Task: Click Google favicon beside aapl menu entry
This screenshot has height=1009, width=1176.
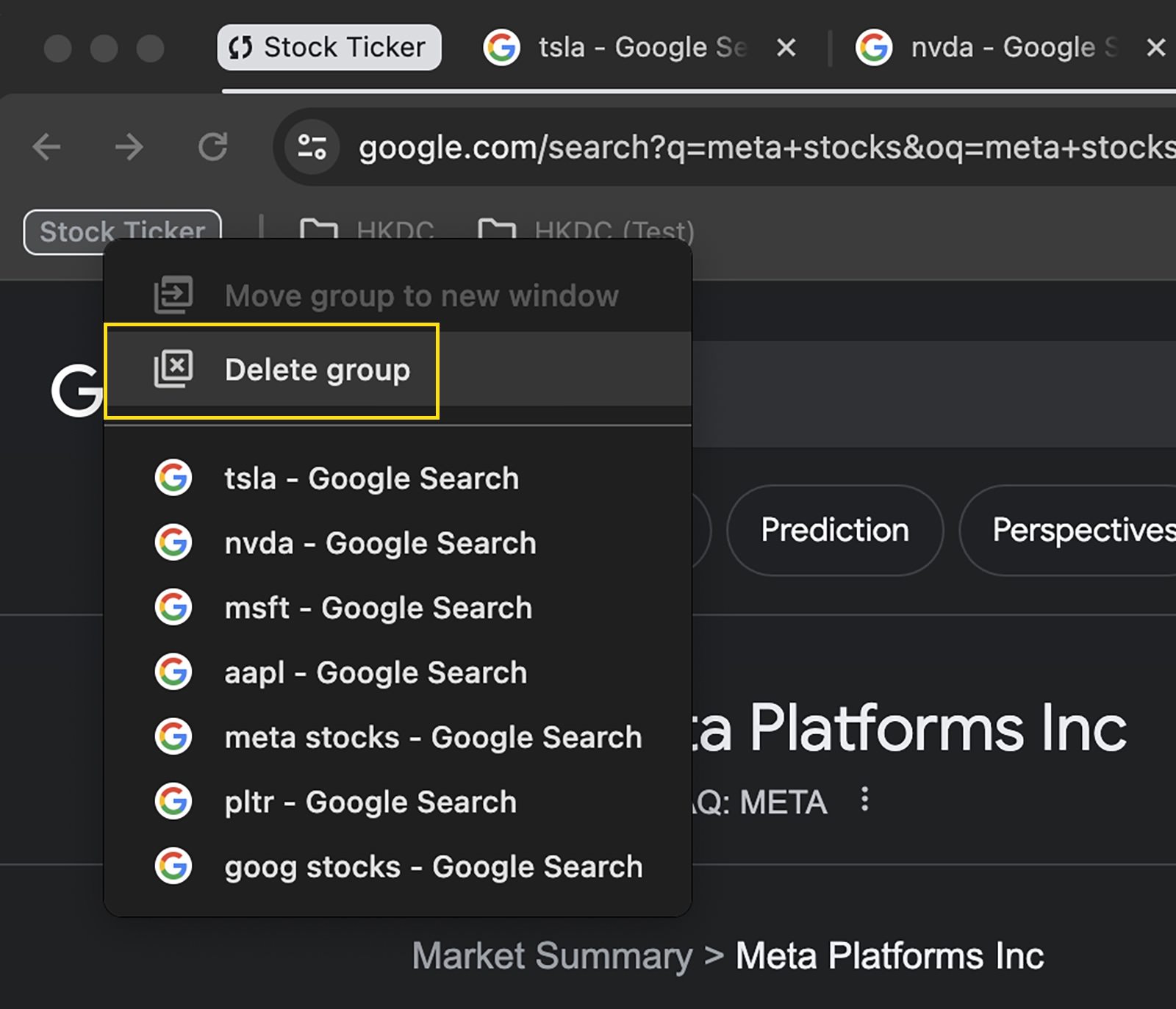Action: click(173, 672)
